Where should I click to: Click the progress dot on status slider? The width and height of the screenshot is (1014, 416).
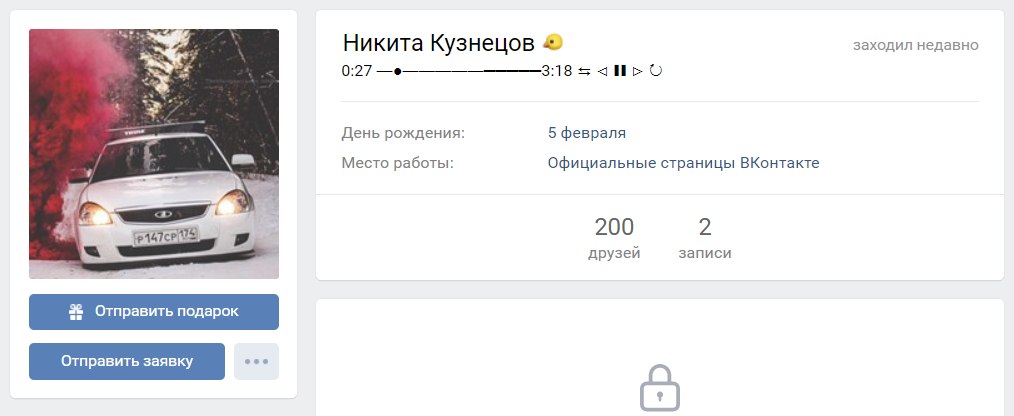coord(397,71)
